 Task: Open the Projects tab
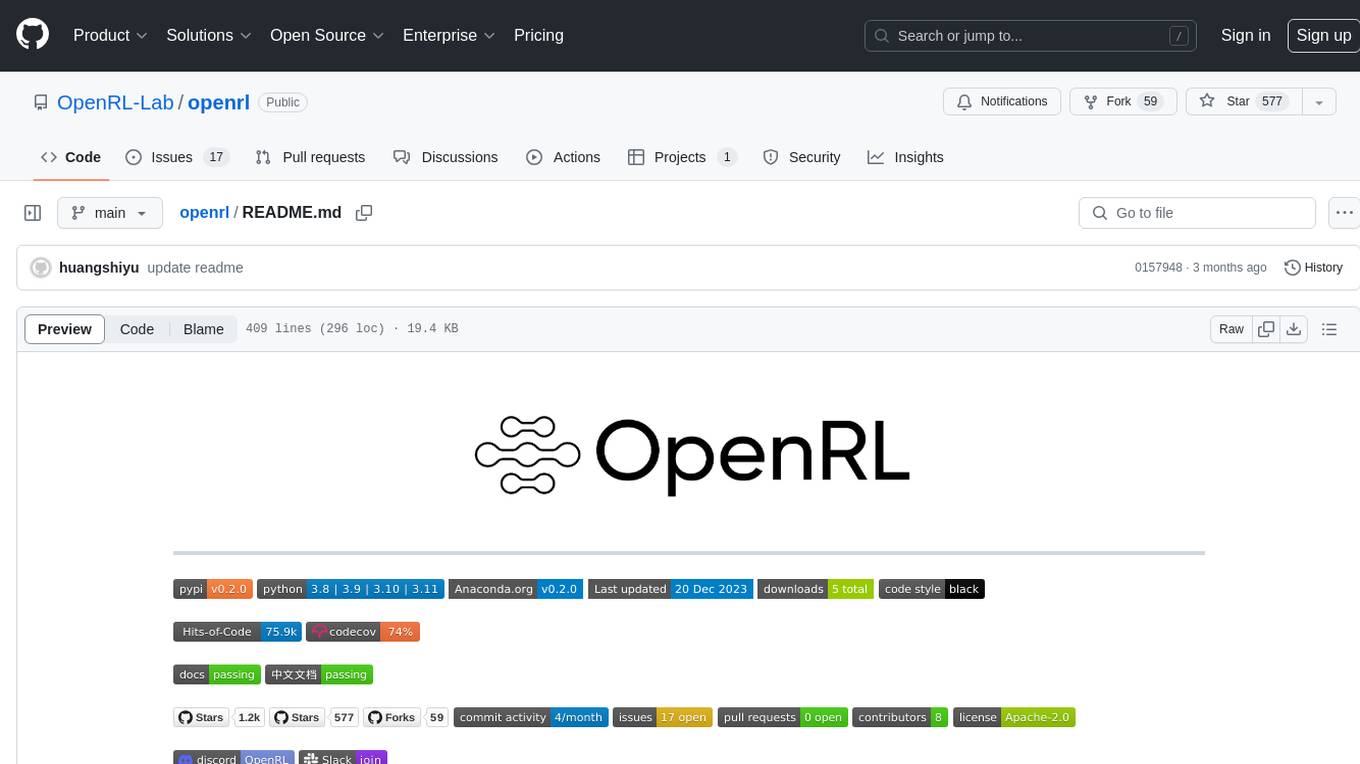point(682,157)
